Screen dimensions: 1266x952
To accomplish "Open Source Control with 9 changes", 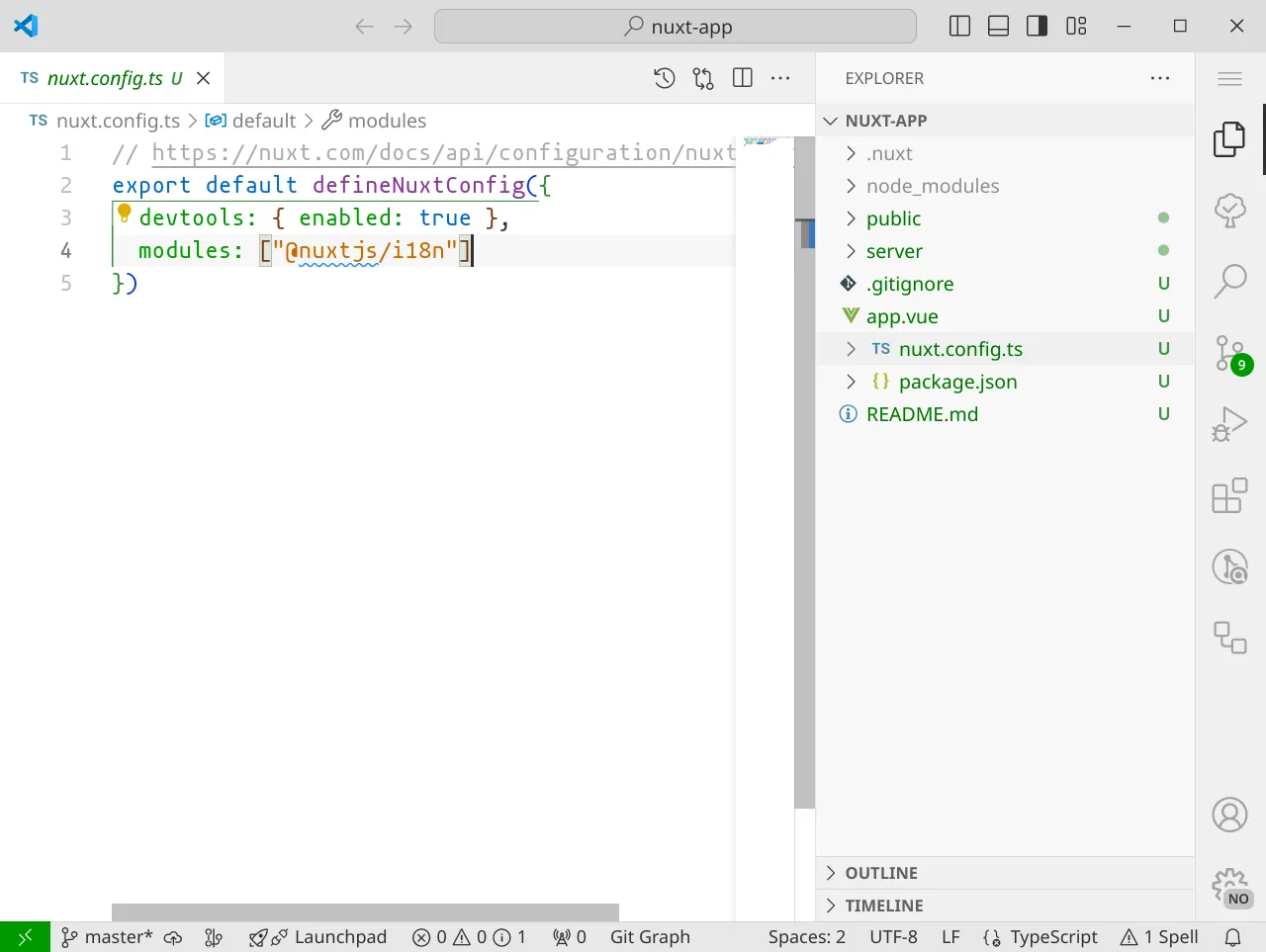I will coord(1229,353).
